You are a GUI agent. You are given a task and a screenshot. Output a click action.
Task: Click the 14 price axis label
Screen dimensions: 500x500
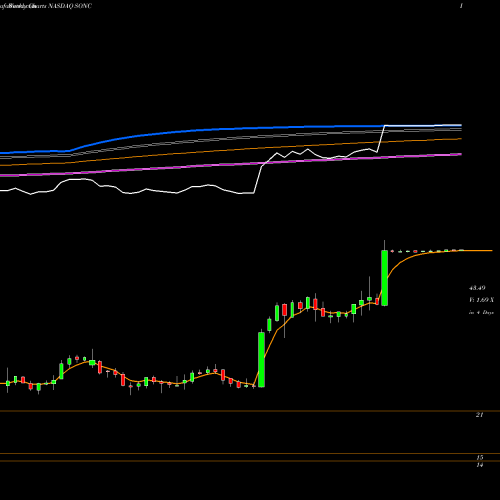click(480, 465)
